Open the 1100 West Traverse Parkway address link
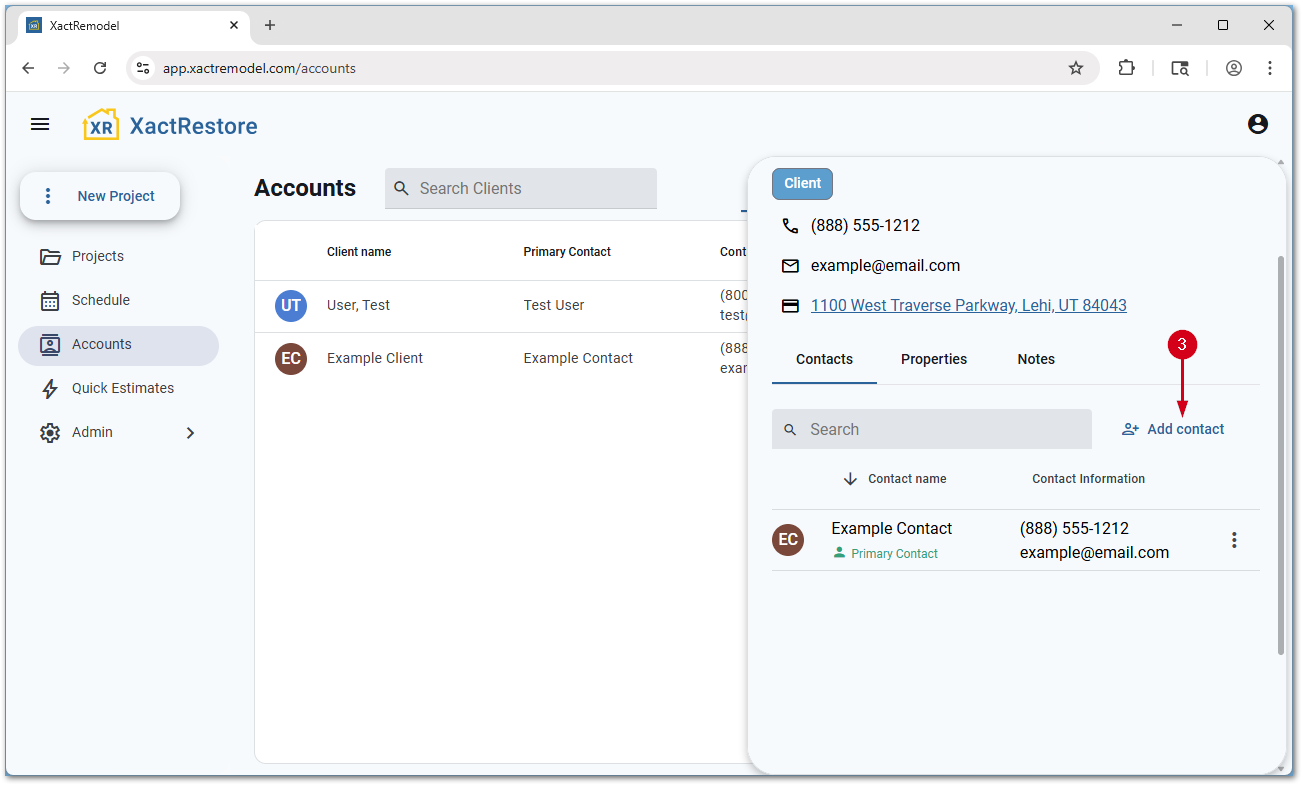Viewport: 1302px width, 785px height. coord(969,306)
